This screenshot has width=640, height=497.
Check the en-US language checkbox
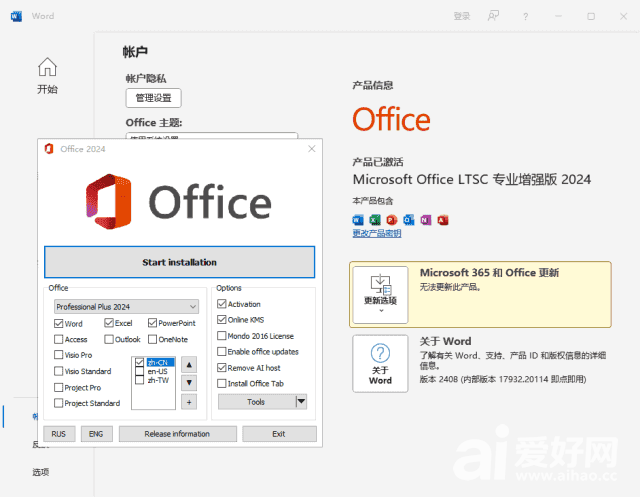139,371
